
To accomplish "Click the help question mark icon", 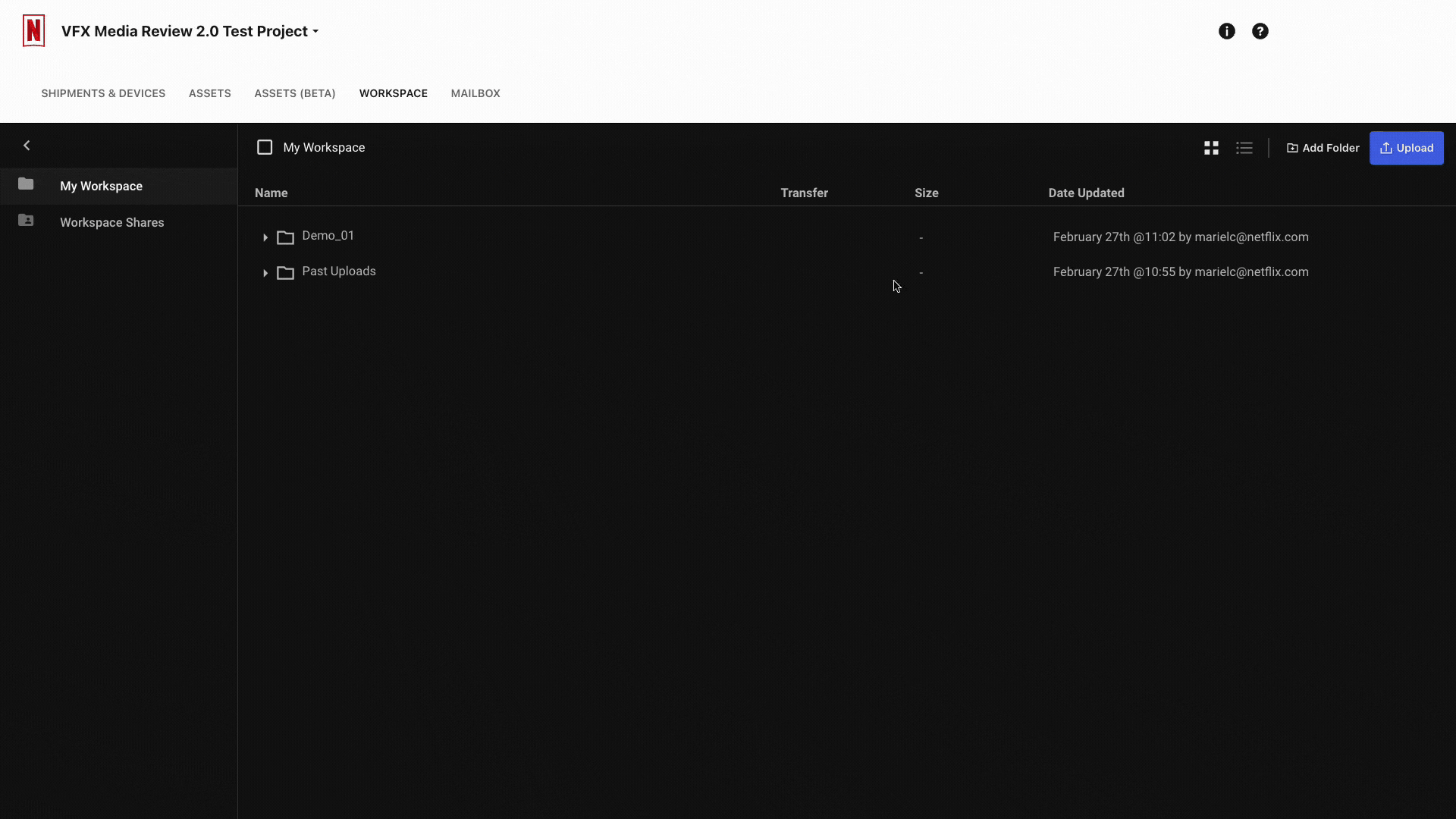I will 1260,31.
